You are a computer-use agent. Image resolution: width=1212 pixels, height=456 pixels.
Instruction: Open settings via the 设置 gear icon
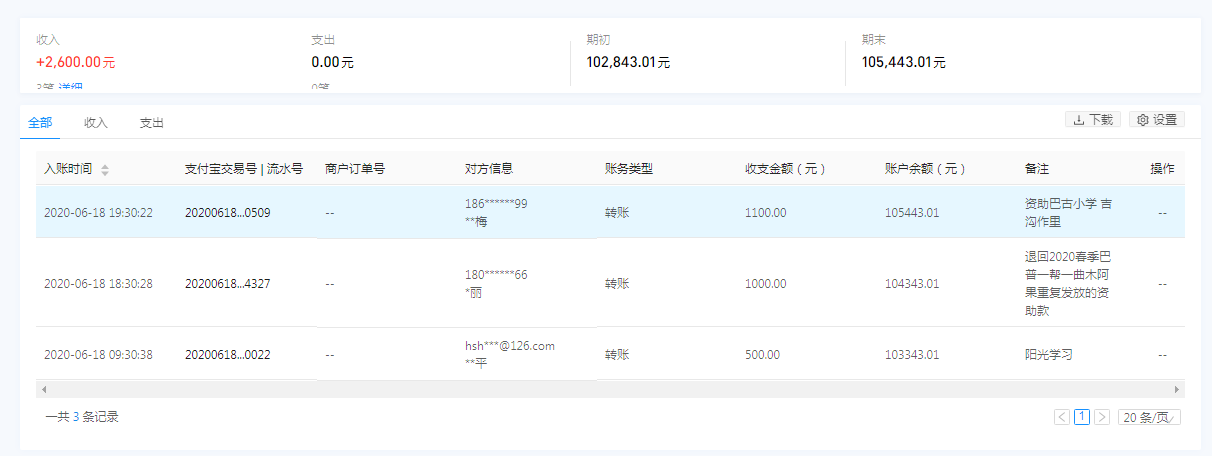coord(1143,120)
